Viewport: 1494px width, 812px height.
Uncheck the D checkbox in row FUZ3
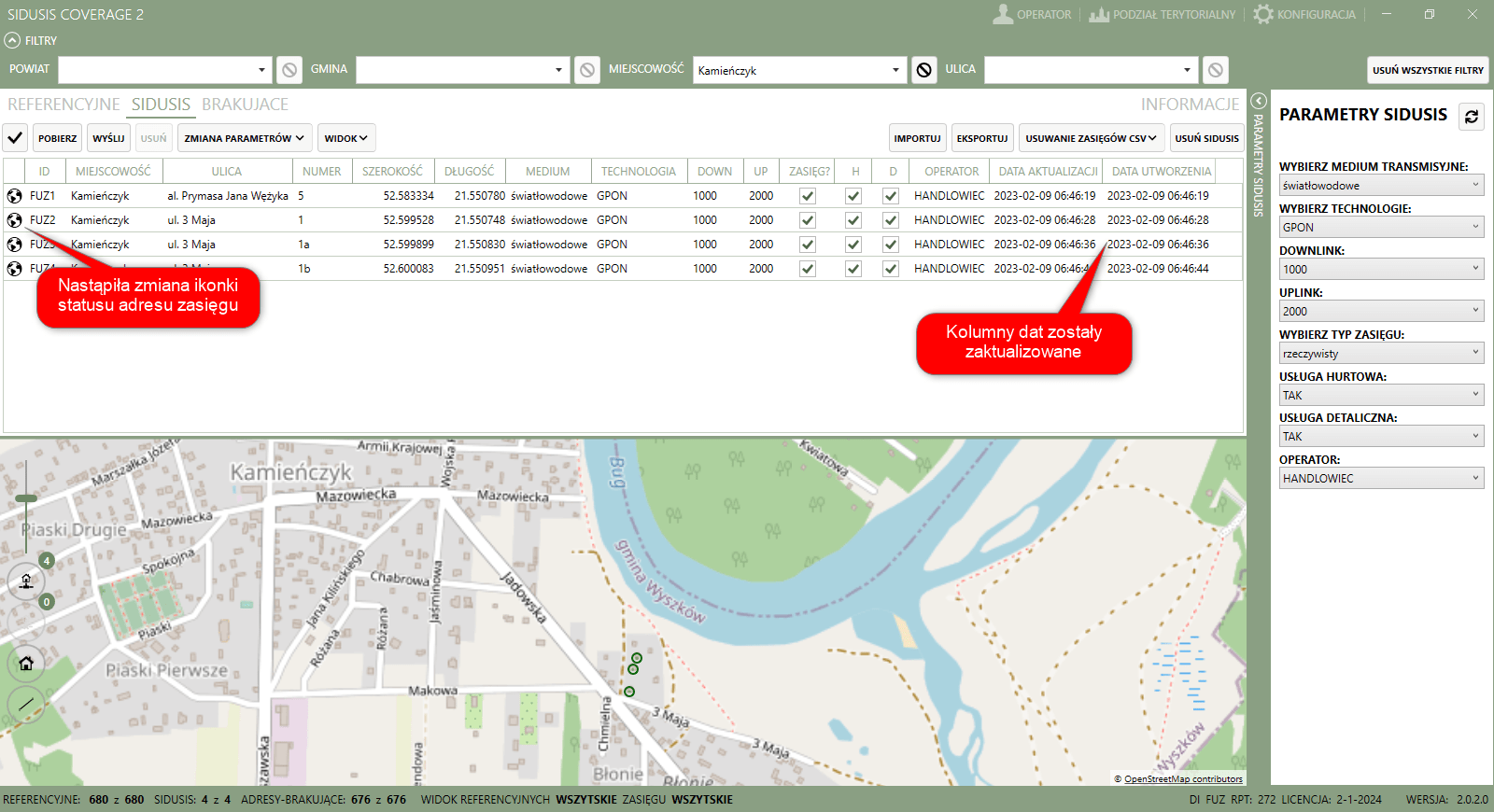[x=891, y=245]
